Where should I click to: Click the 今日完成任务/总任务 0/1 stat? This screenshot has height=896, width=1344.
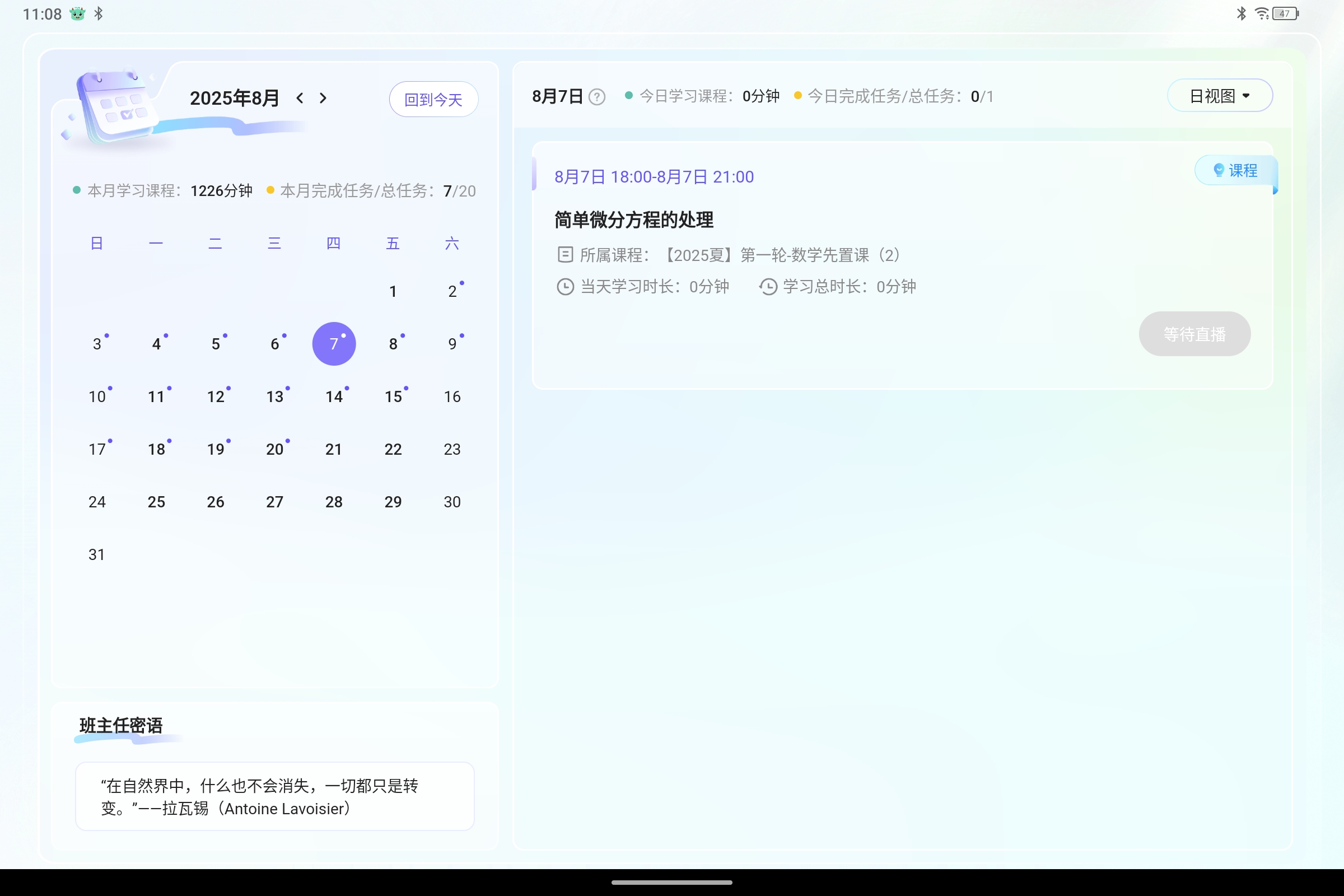(894, 96)
